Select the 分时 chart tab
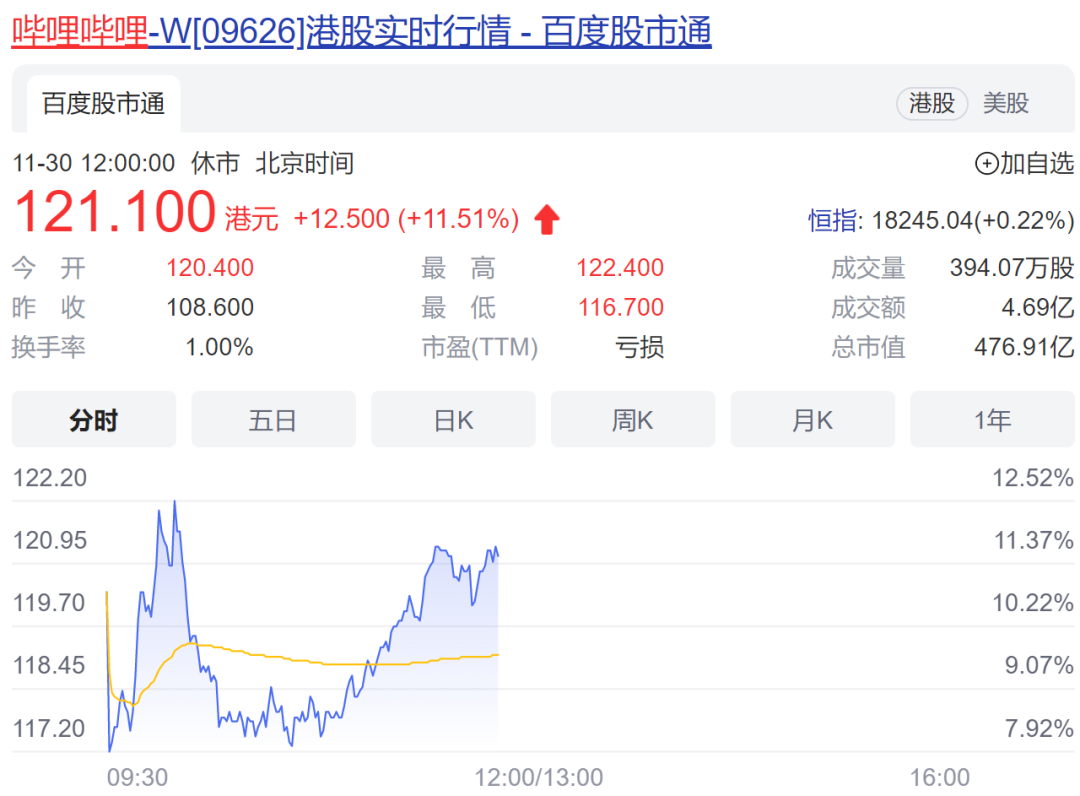 coord(94,419)
